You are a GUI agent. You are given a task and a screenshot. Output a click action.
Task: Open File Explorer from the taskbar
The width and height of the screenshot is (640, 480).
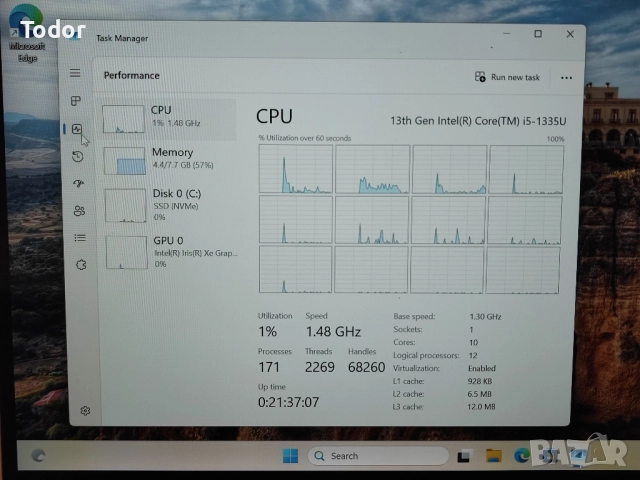point(493,456)
